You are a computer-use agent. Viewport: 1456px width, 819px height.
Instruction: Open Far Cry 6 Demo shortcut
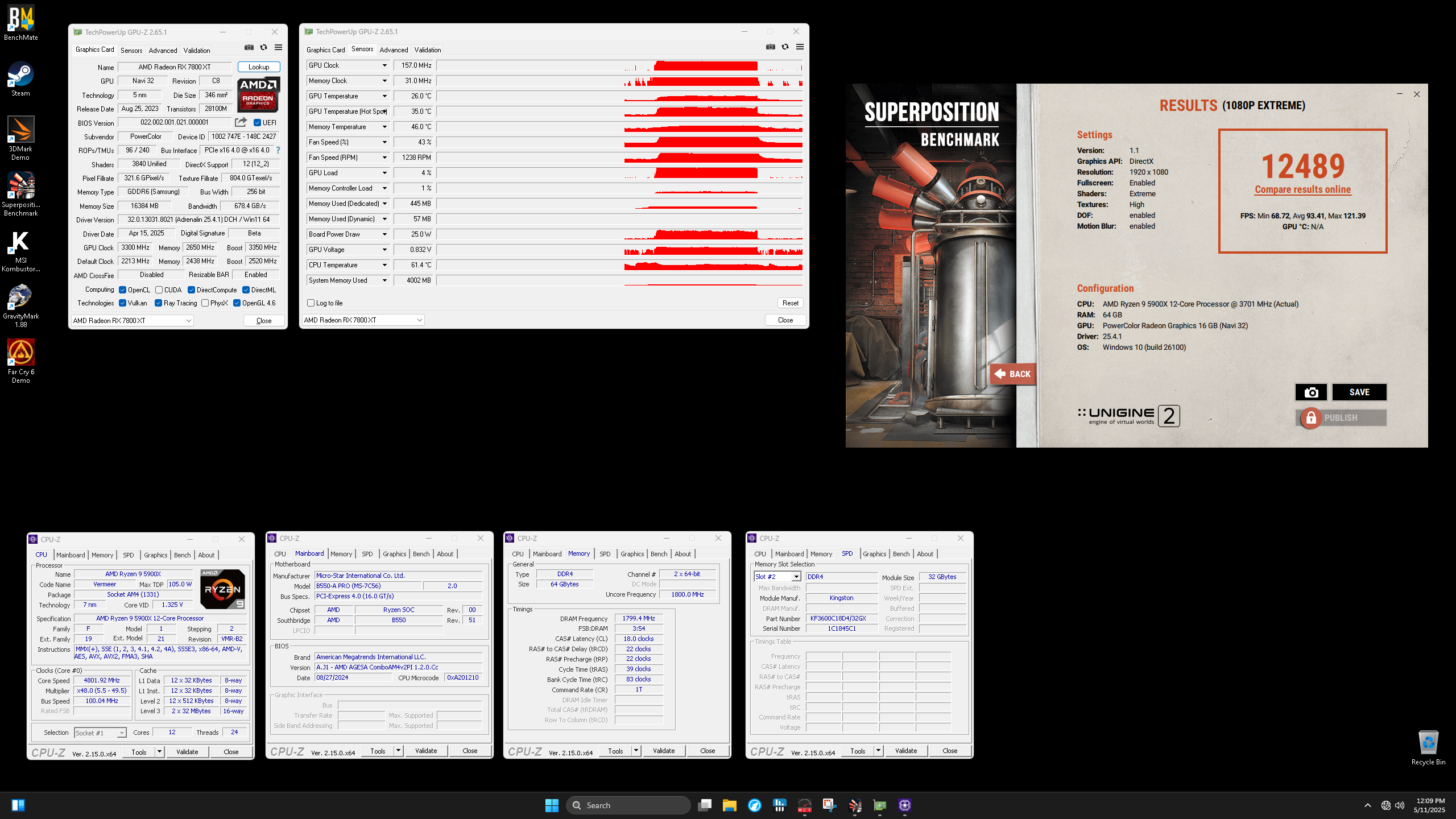click(x=21, y=361)
